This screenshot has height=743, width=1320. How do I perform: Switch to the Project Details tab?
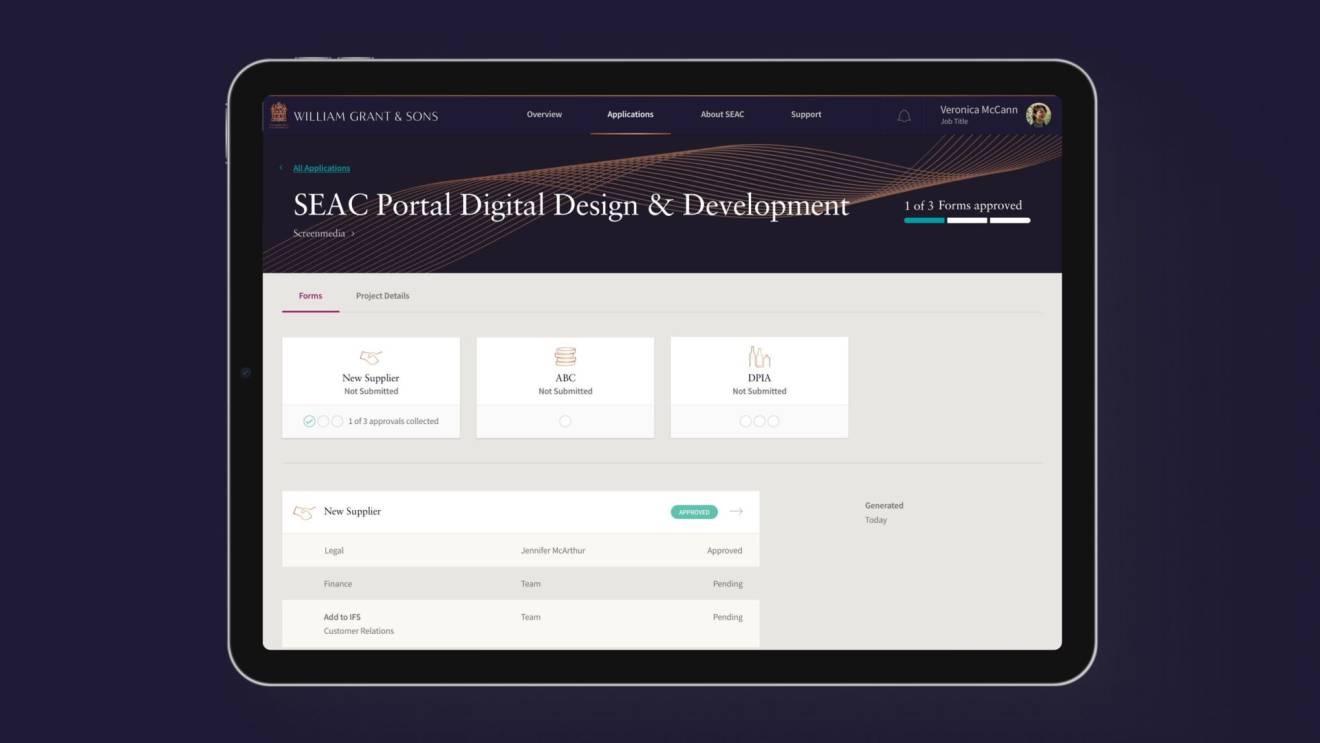[382, 296]
